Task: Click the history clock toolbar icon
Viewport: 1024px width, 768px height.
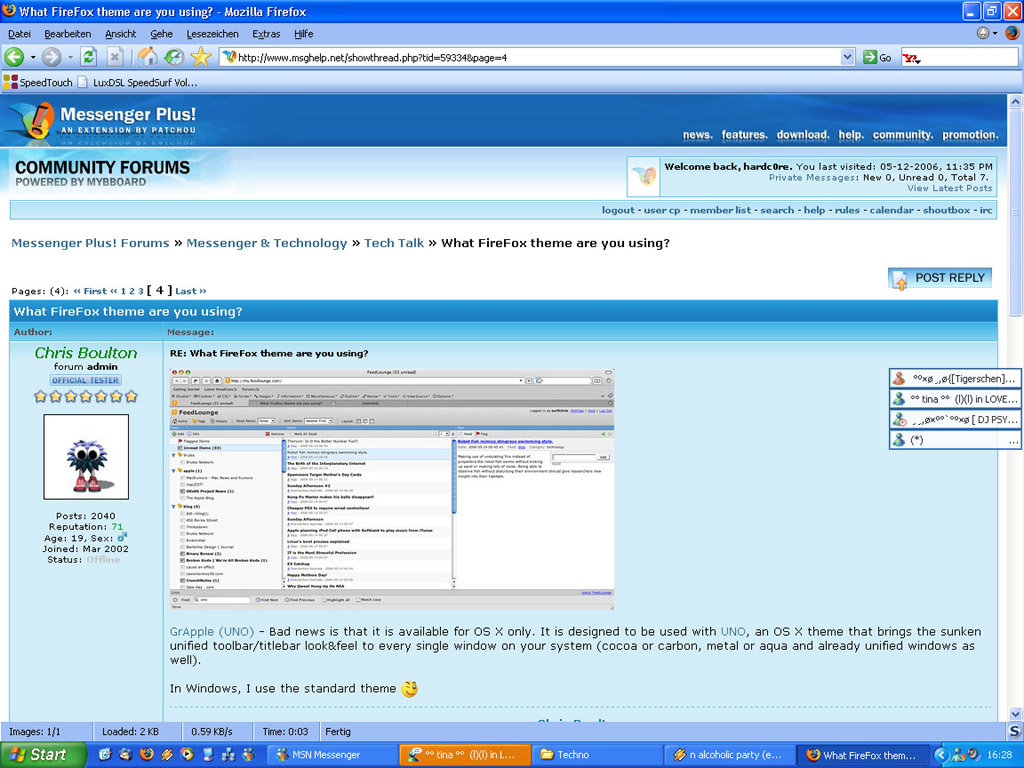Action: (174, 57)
